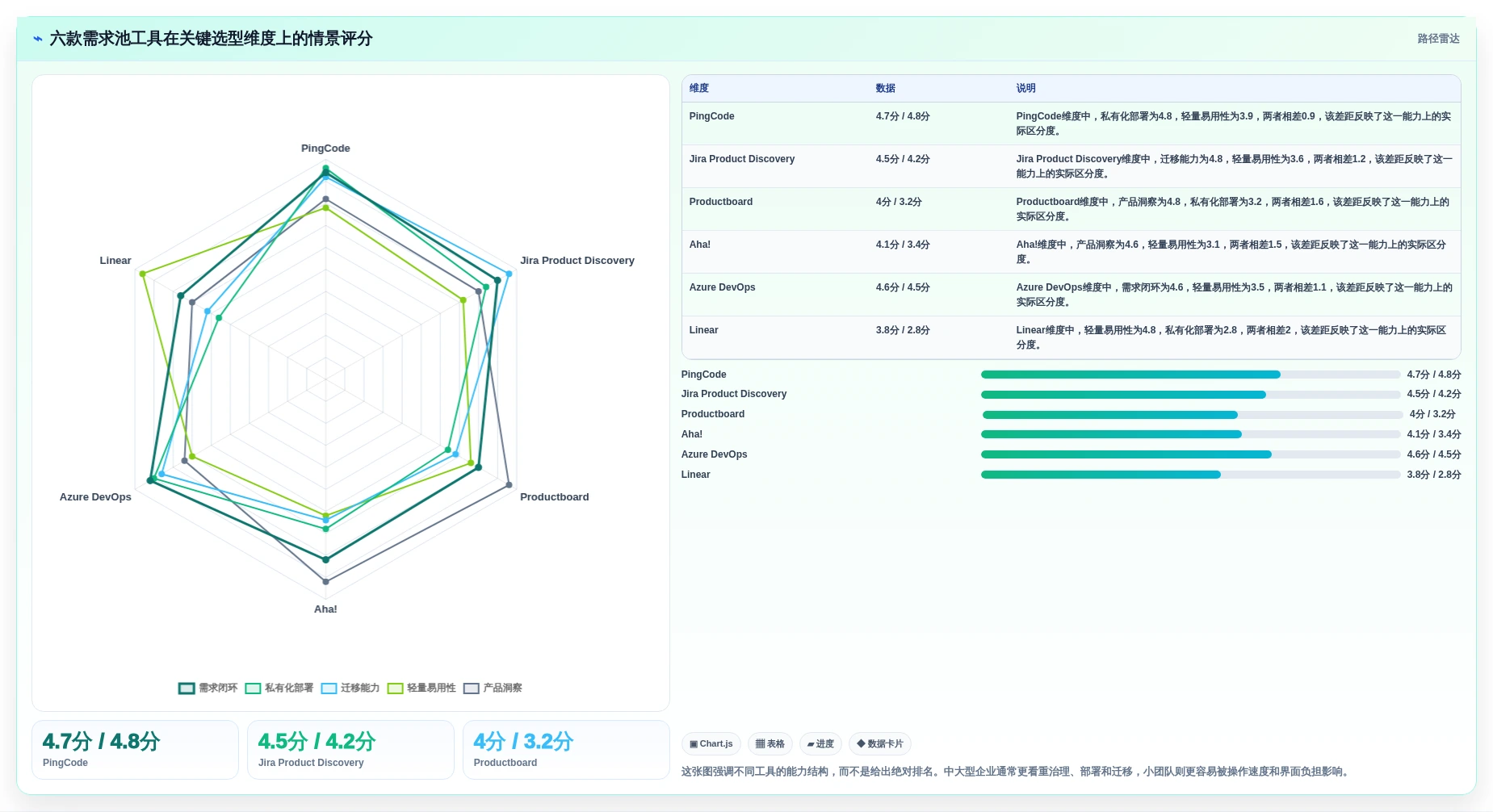This screenshot has height=812, width=1493.
Task: Click the footer note starting with 这张图强调
Action: [x=1017, y=772]
